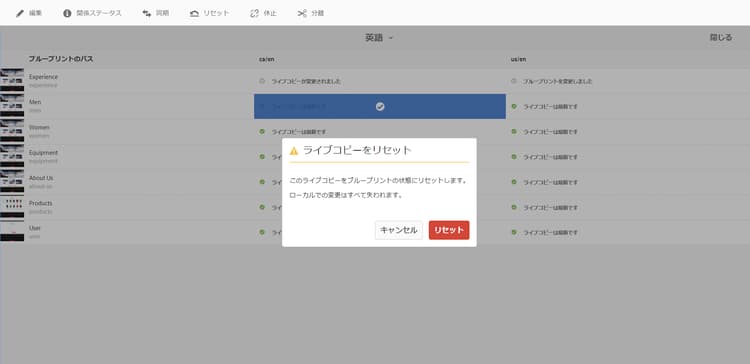This screenshot has height=364, width=750.
Task: Click ブループリントを変更しました status in Experience row
Action: (x=558, y=81)
